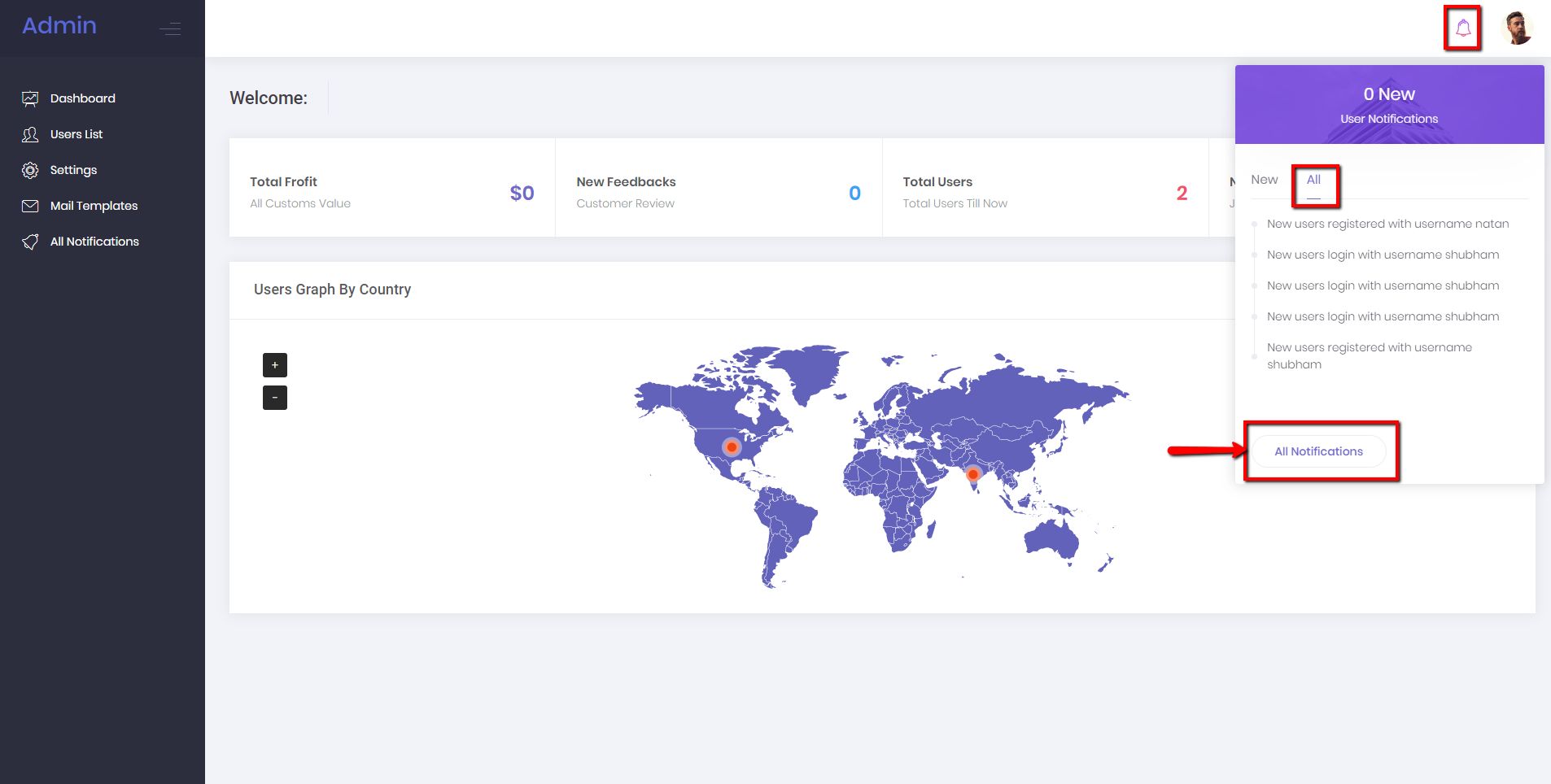The height and width of the screenshot is (784, 1551).
Task: Select the India marker on the map
Action: point(972,473)
